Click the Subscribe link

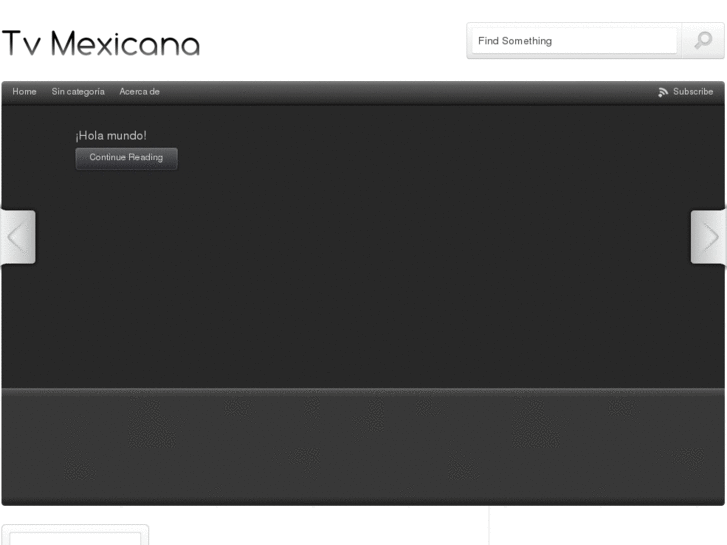point(693,91)
